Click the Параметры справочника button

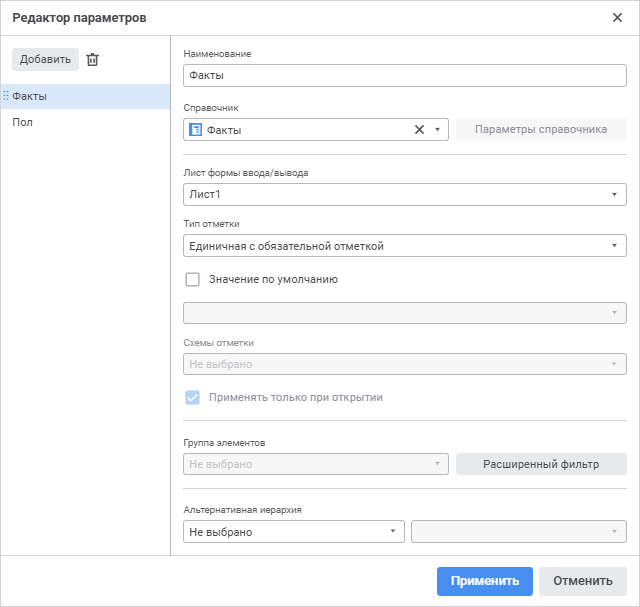click(x=540, y=129)
